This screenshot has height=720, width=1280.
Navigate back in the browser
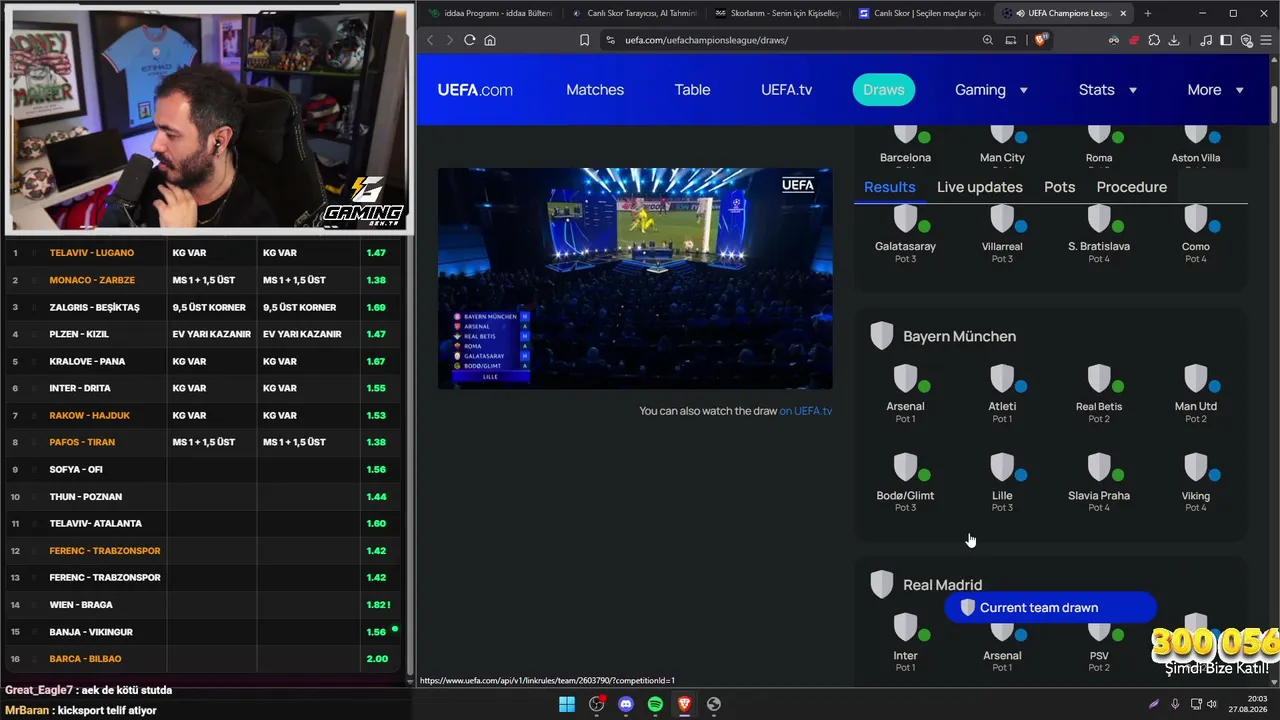point(430,40)
